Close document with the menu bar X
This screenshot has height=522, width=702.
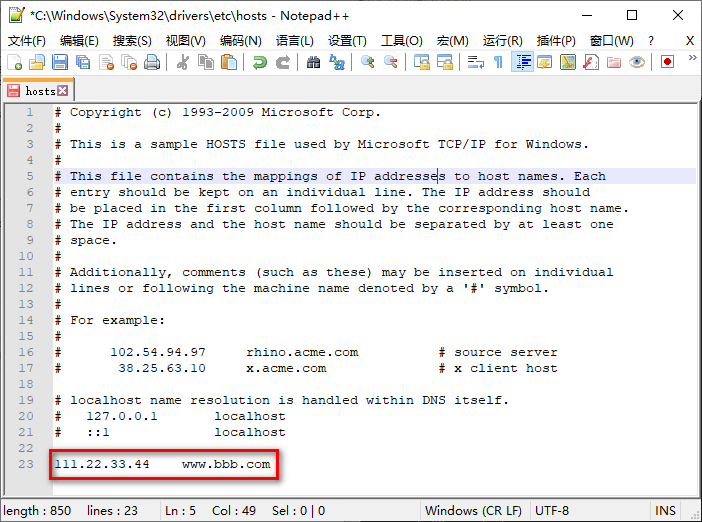click(x=690, y=41)
